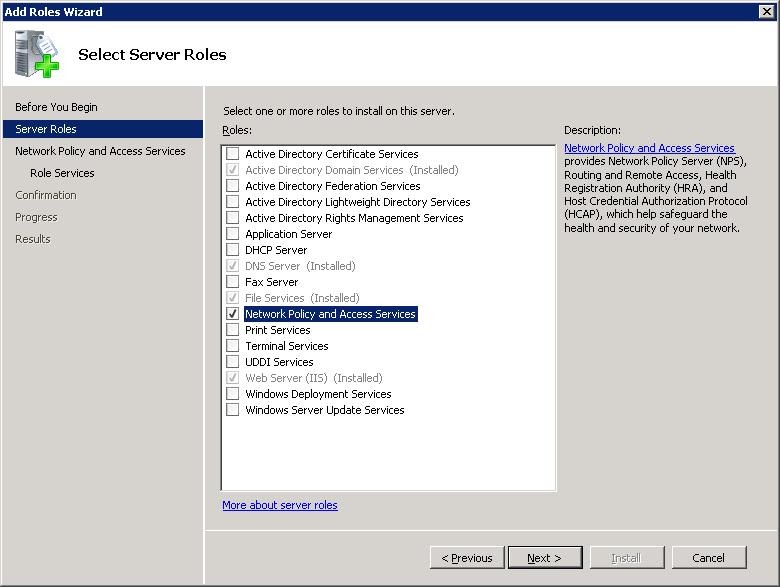This screenshot has height=587, width=780.
Task: Check the UDDI Services checkbox
Action: point(232,362)
